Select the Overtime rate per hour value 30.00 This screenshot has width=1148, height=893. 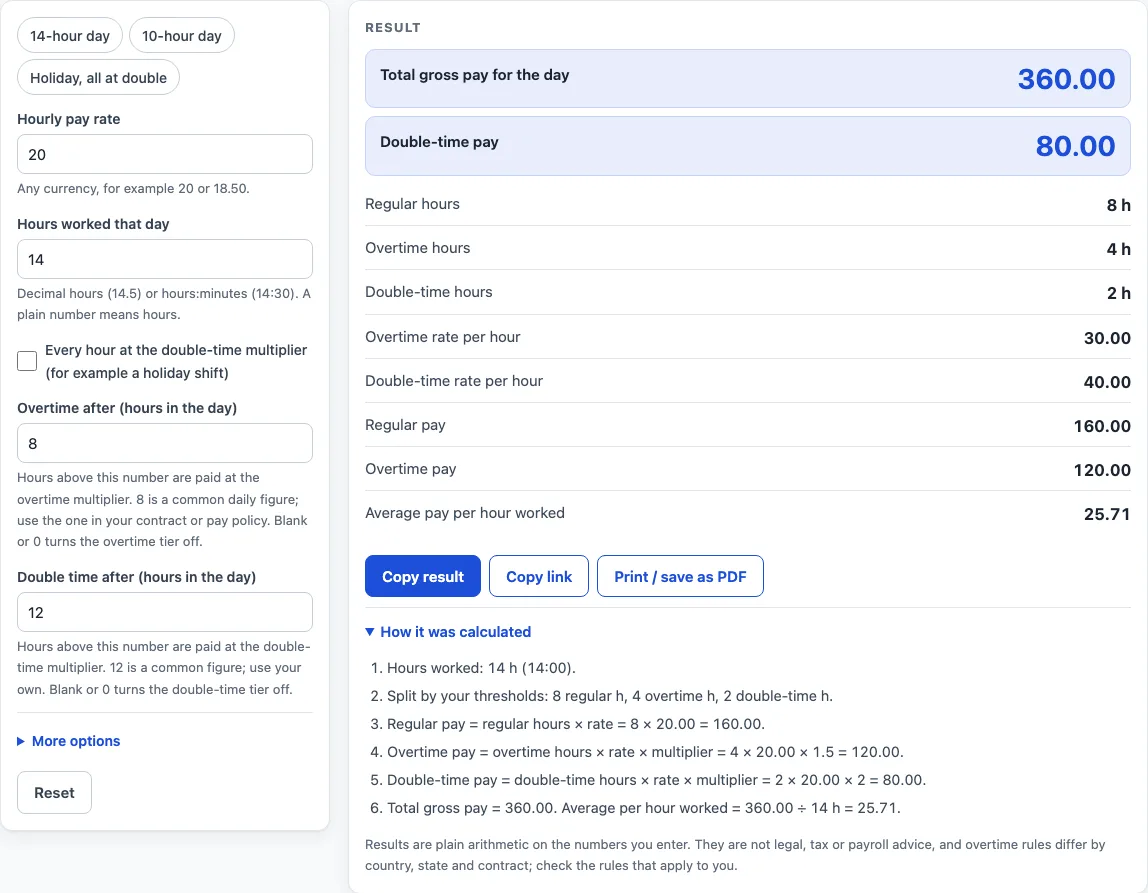click(x=1107, y=337)
